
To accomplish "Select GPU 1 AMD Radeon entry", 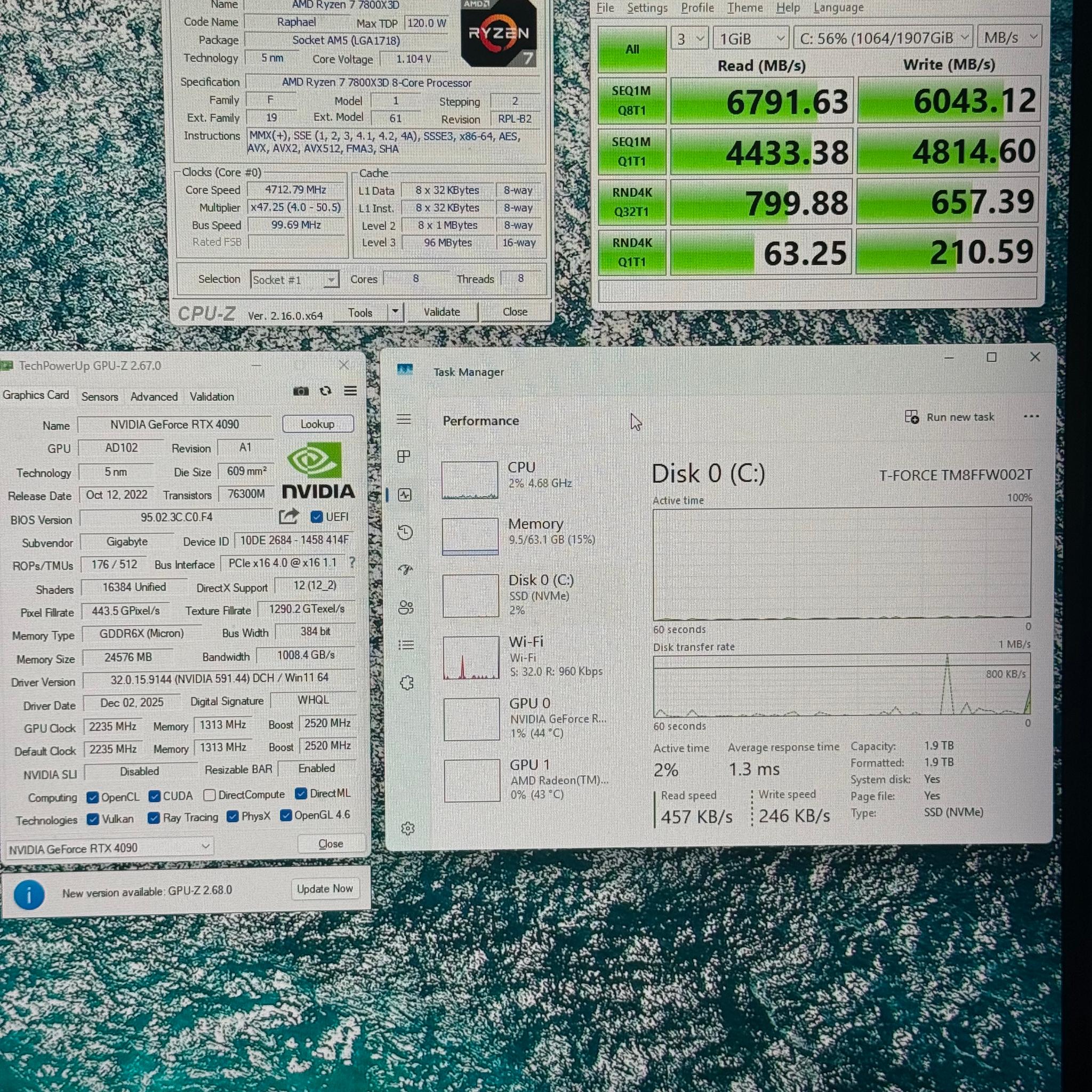I will (x=527, y=780).
